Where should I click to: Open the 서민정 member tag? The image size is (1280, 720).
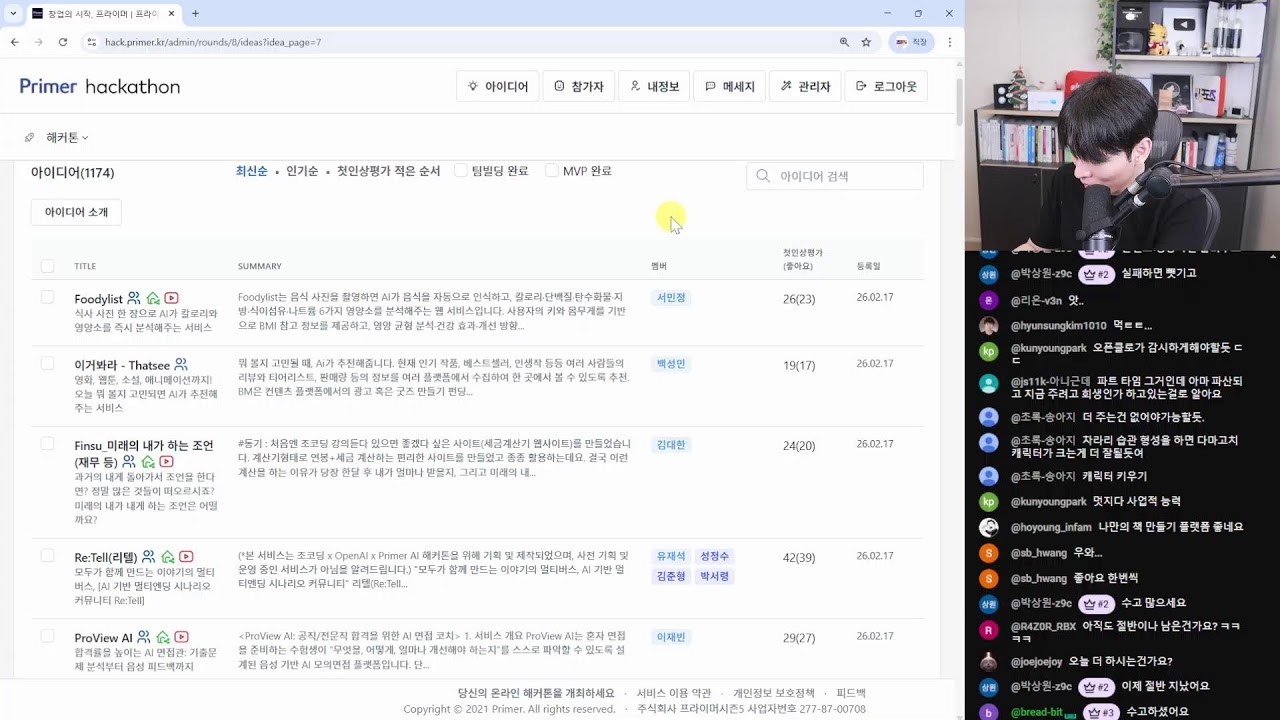coord(671,298)
